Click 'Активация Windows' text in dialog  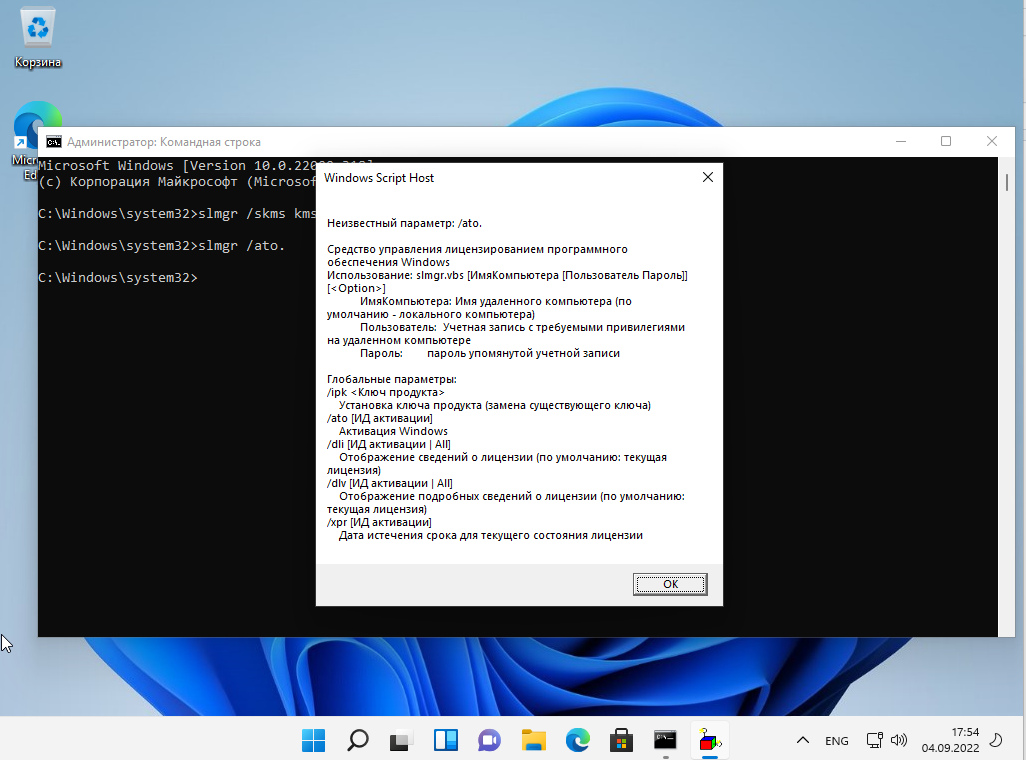point(393,431)
